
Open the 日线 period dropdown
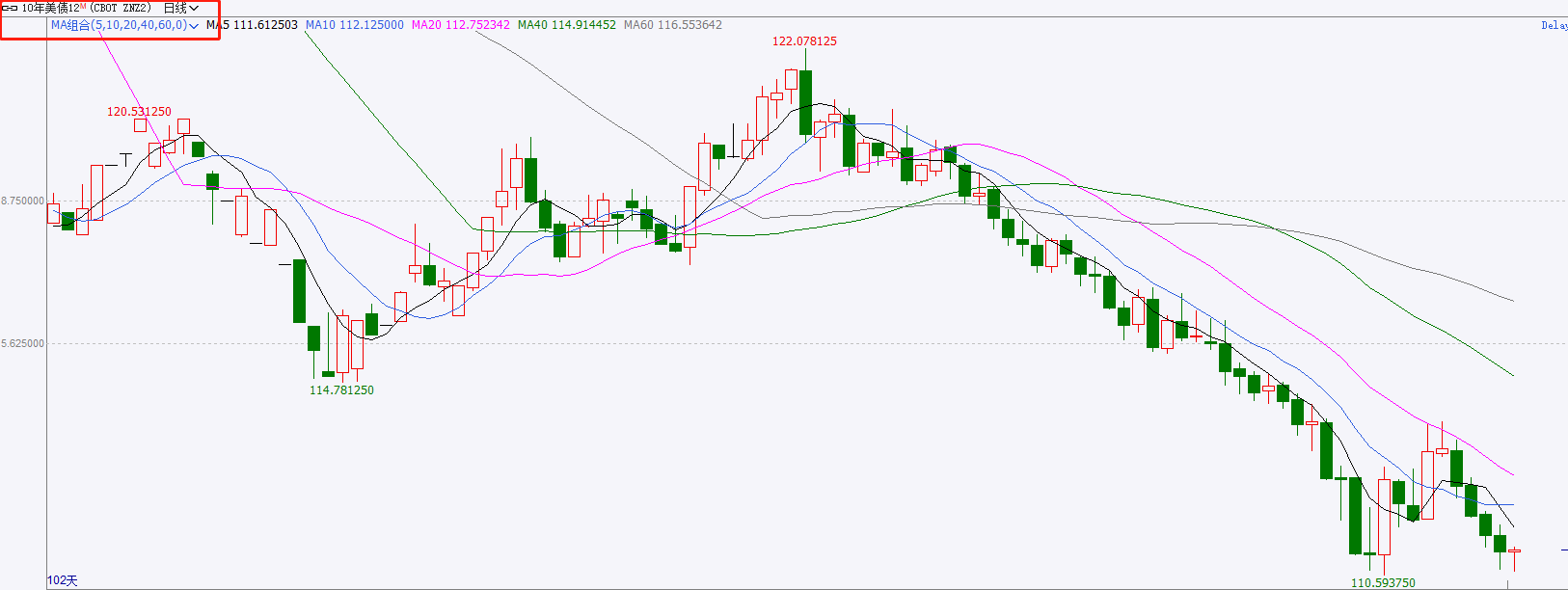[180, 8]
